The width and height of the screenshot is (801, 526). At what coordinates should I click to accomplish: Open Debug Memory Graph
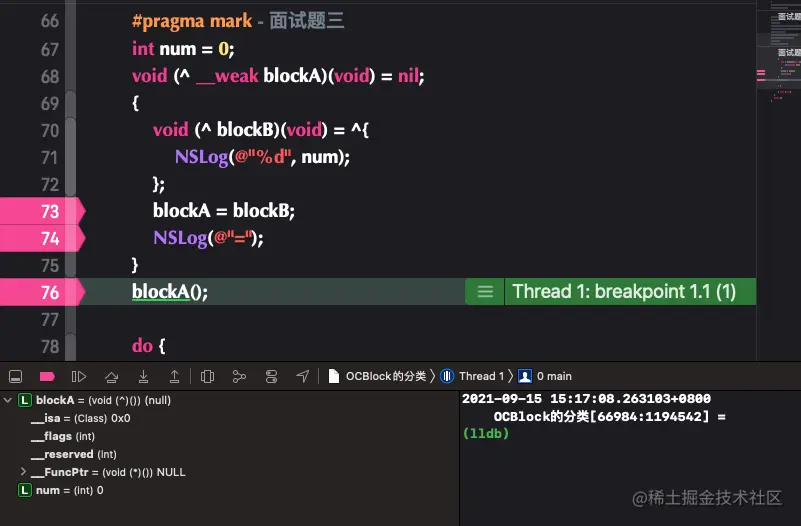tap(239, 377)
